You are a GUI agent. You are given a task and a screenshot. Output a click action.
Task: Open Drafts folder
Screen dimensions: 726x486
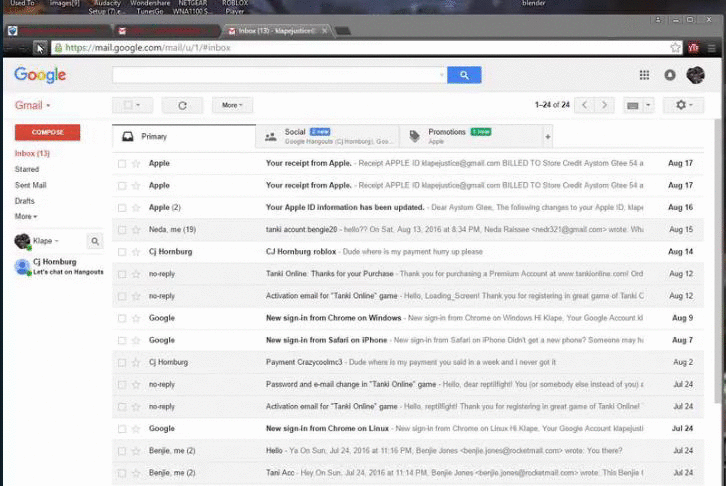25,201
